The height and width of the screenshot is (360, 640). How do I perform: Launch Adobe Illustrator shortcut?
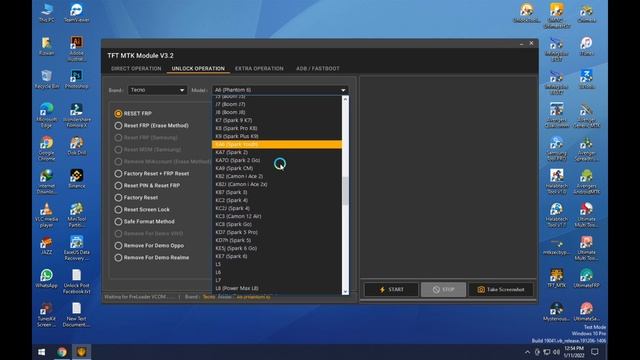(76, 48)
